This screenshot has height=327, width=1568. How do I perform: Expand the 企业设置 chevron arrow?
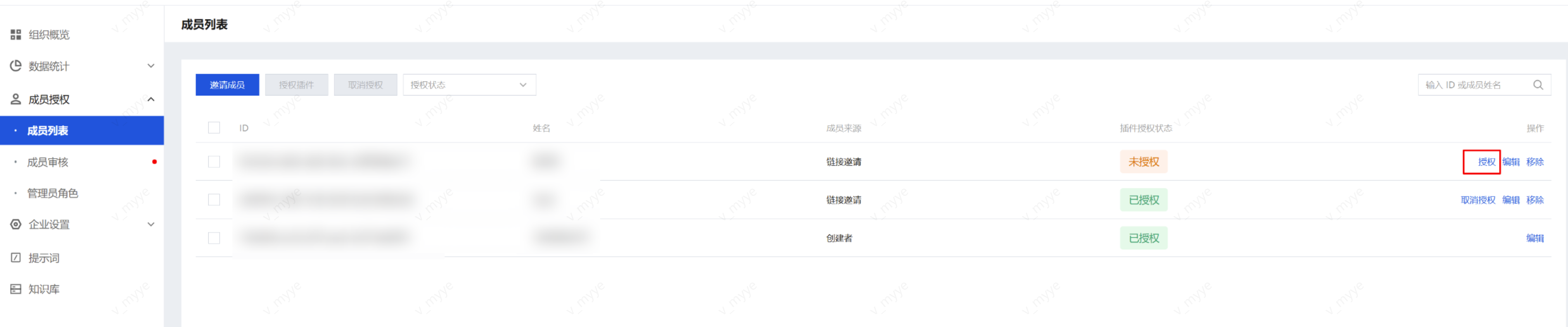(151, 224)
